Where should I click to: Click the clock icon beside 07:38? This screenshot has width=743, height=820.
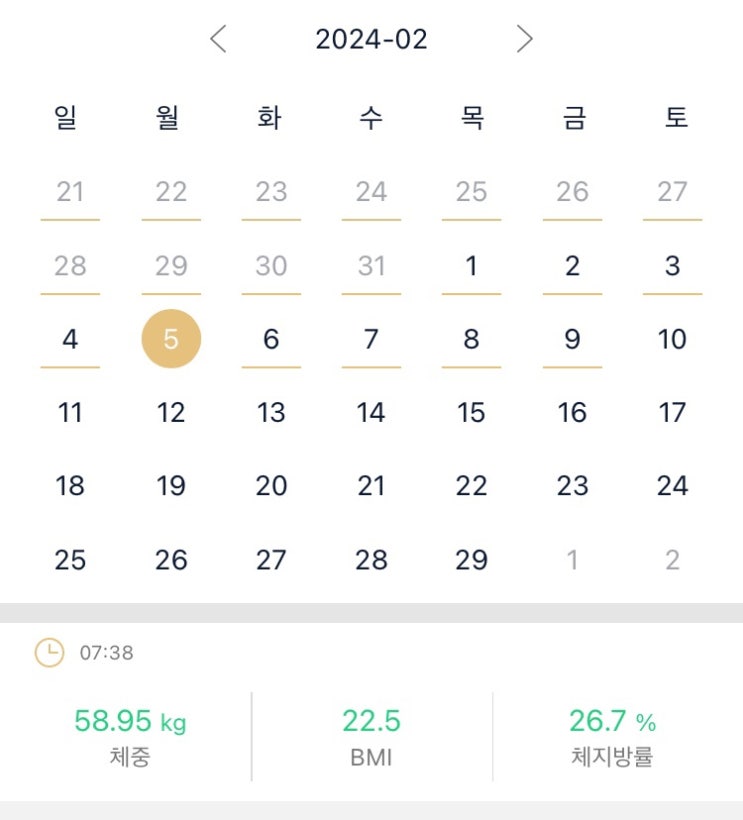click(48, 653)
